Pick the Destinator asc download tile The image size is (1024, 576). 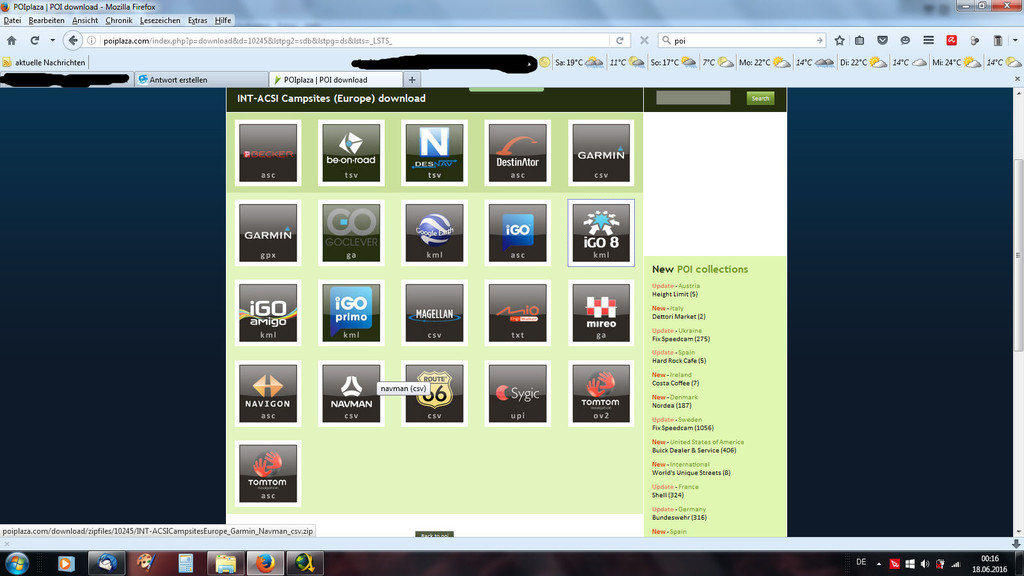[518, 153]
